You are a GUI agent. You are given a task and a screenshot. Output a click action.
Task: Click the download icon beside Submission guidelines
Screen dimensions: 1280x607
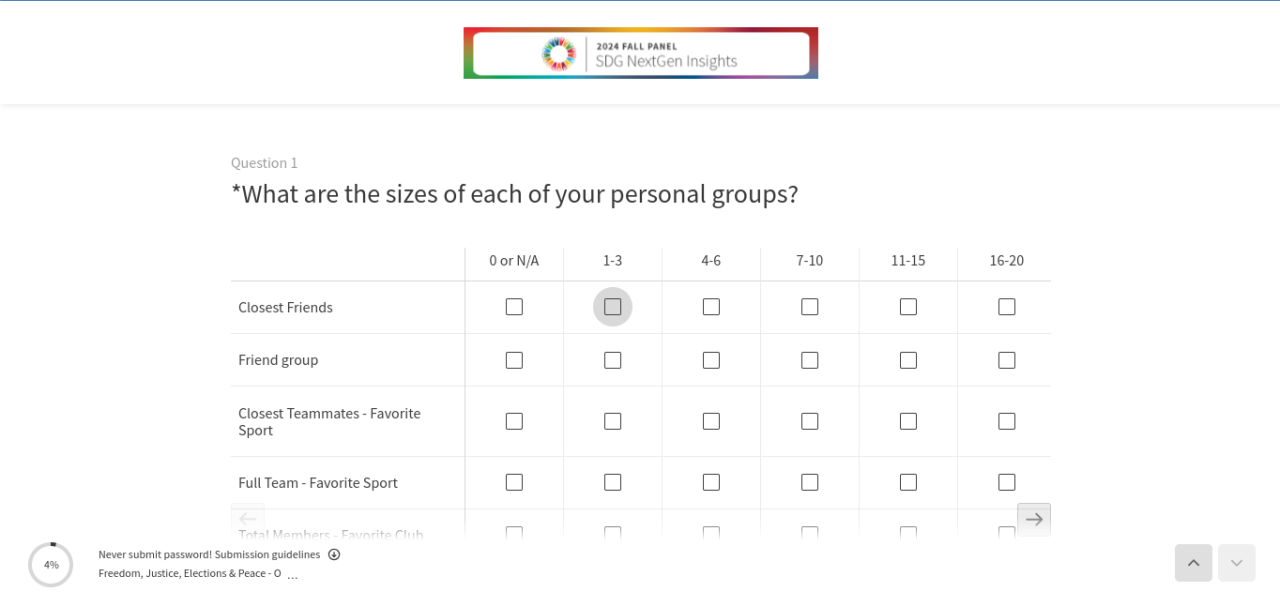[334, 554]
